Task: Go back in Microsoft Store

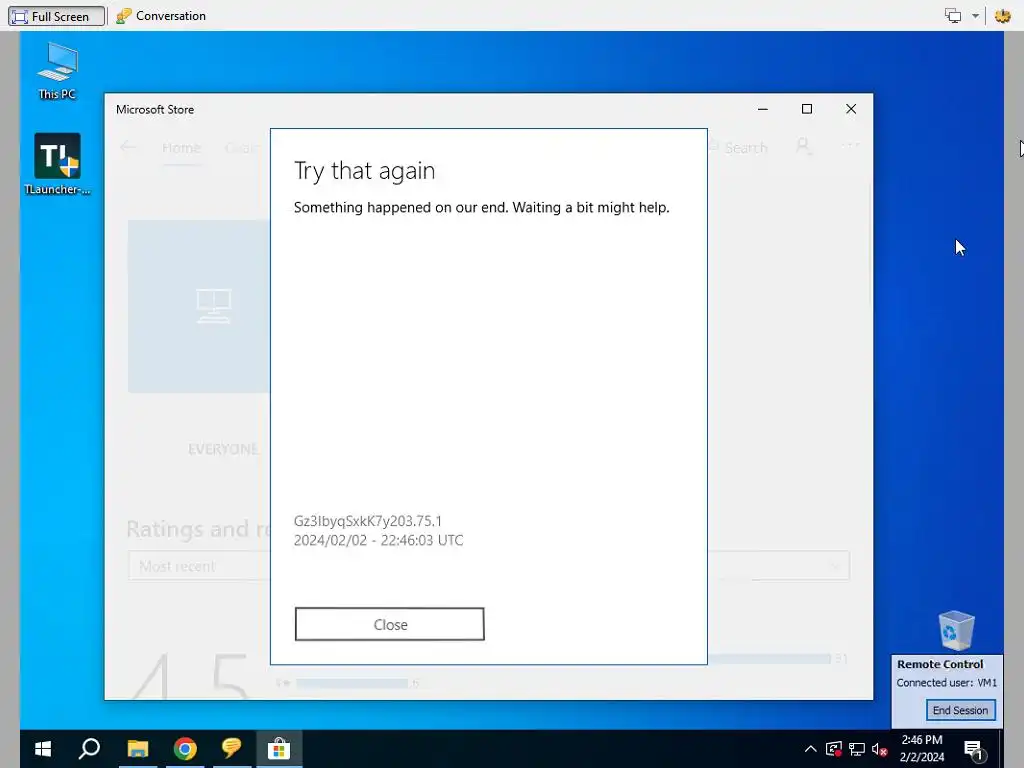Action: (x=129, y=147)
